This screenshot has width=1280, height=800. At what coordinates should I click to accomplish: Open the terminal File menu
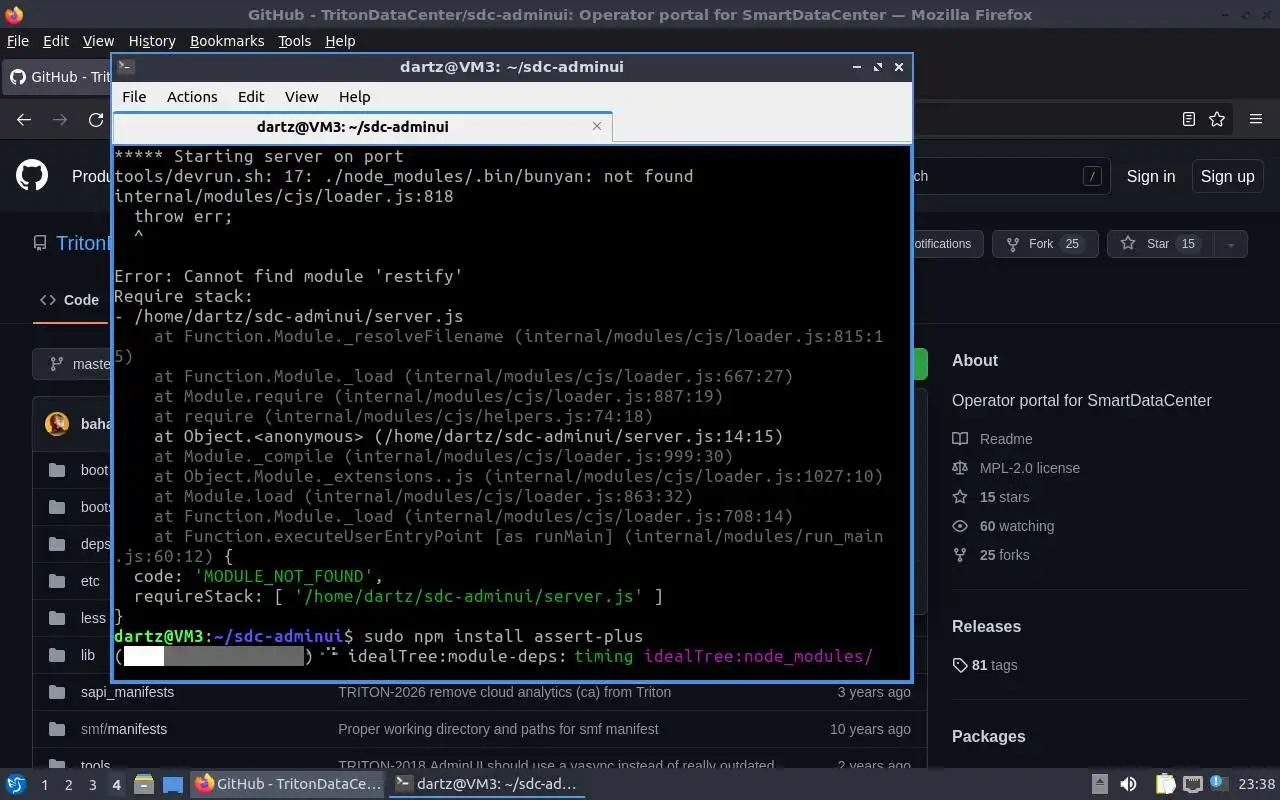point(134,97)
